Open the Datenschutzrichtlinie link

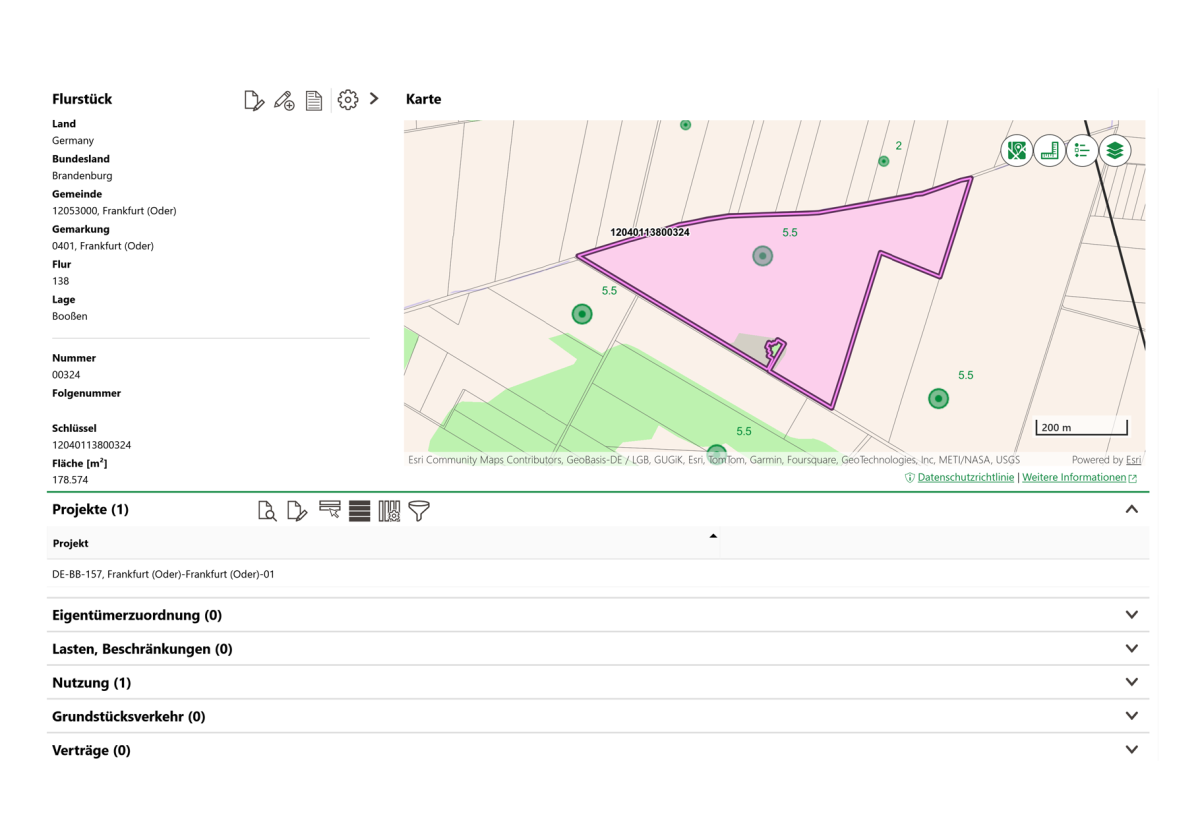click(965, 478)
